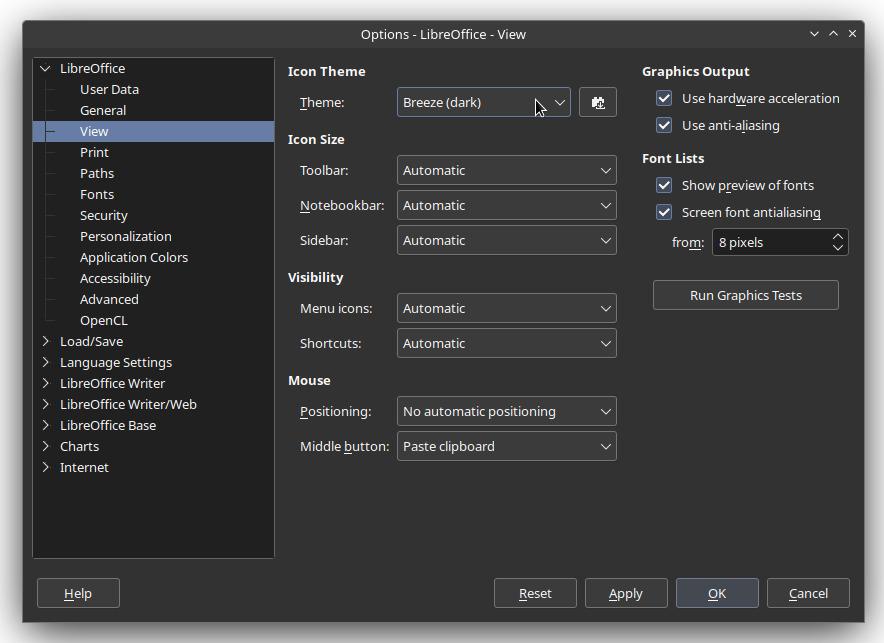Toggle Use hardware acceleration checkbox
This screenshot has width=884, height=643.
[x=664, y=98]
